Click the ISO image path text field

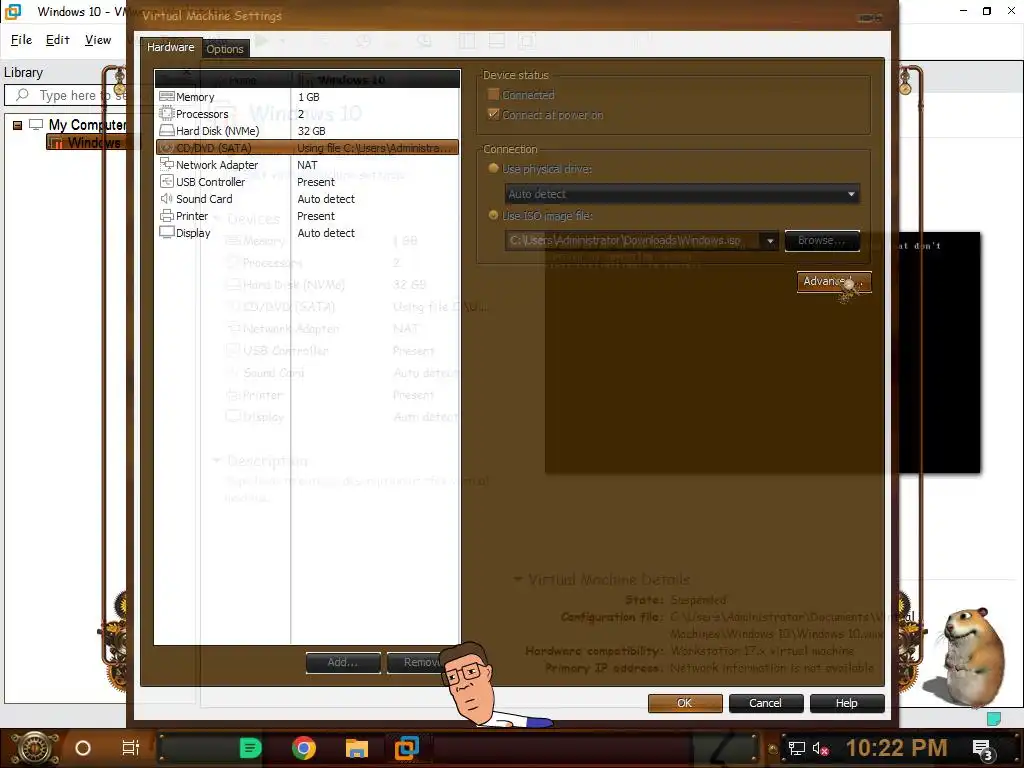point(633,240)
